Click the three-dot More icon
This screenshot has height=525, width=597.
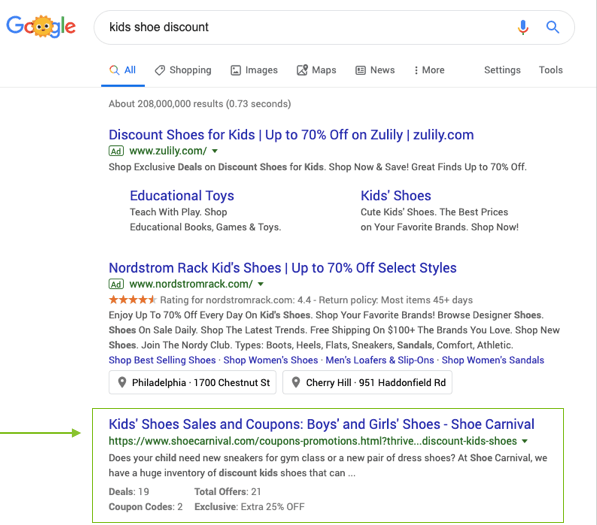tap(416, 70)
